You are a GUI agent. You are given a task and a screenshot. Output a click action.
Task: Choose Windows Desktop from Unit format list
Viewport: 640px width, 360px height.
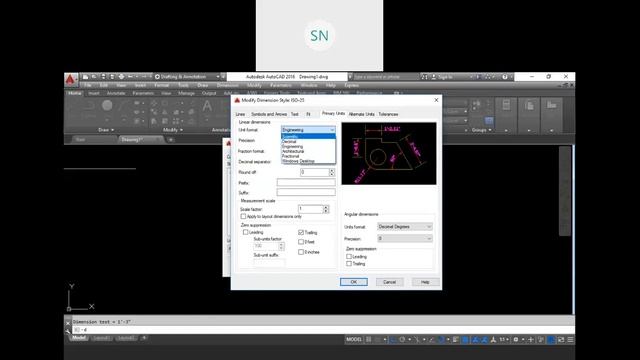click(308, 161)
